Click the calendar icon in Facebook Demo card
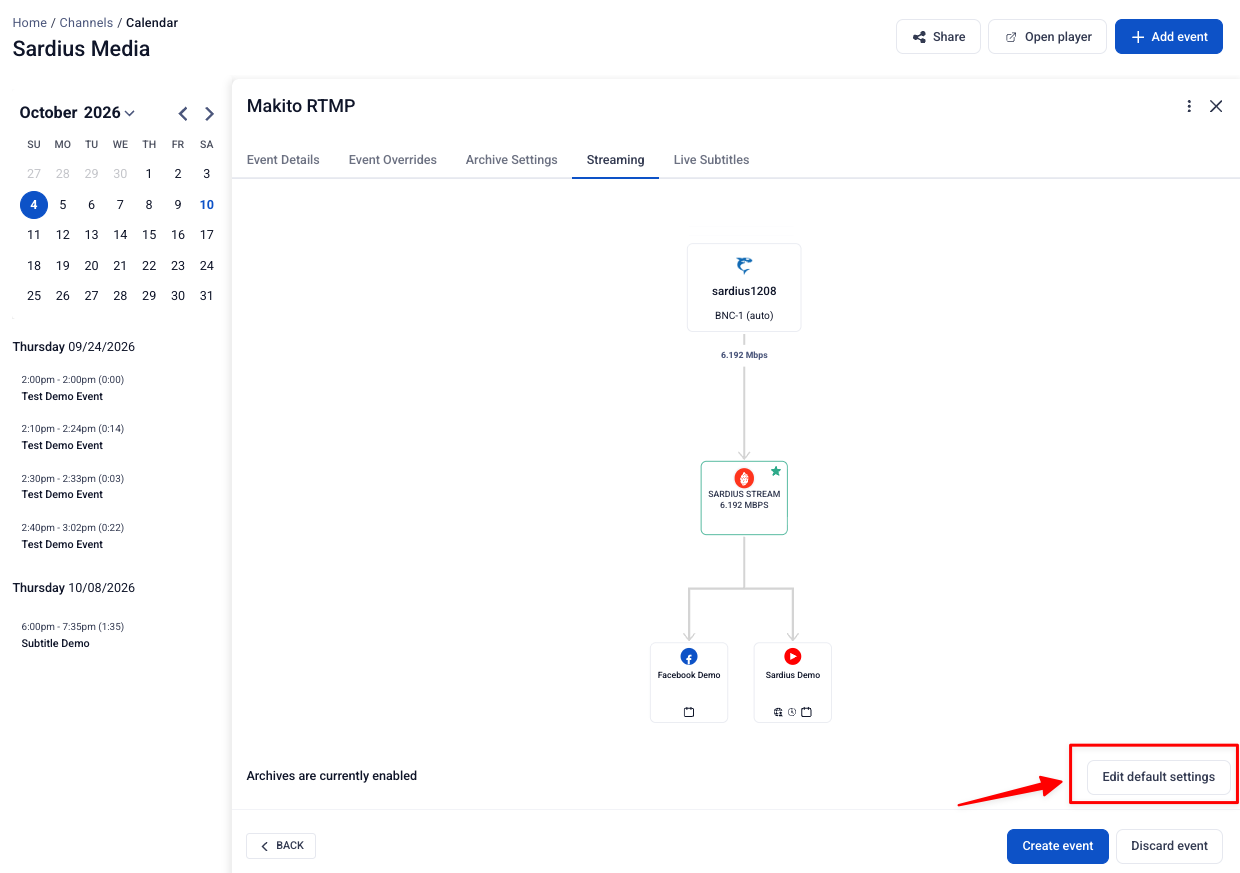Viewport: 1240px width, 873px height. tap(689, 712)
